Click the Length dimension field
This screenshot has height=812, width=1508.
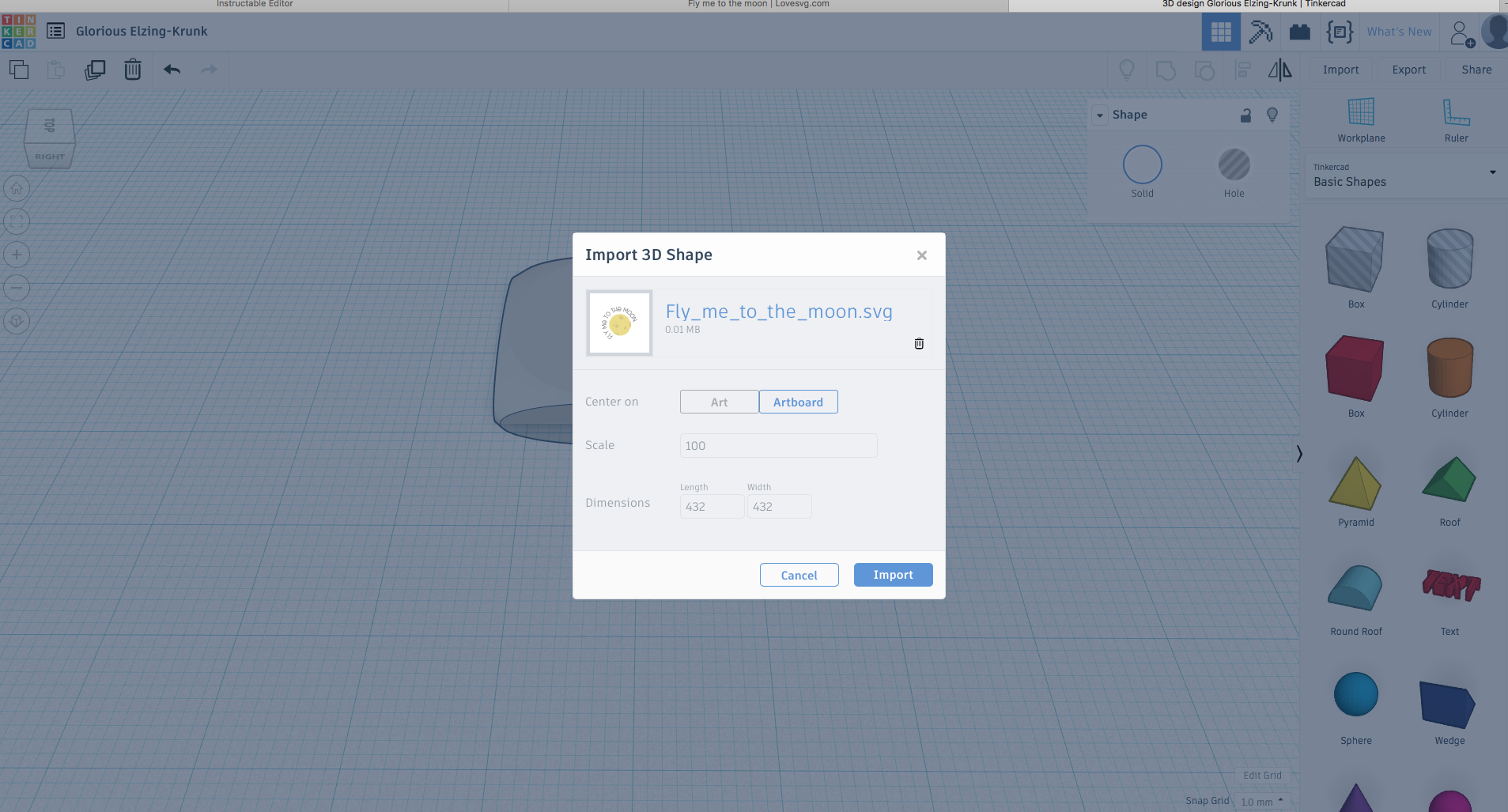[x=712, y=506]
